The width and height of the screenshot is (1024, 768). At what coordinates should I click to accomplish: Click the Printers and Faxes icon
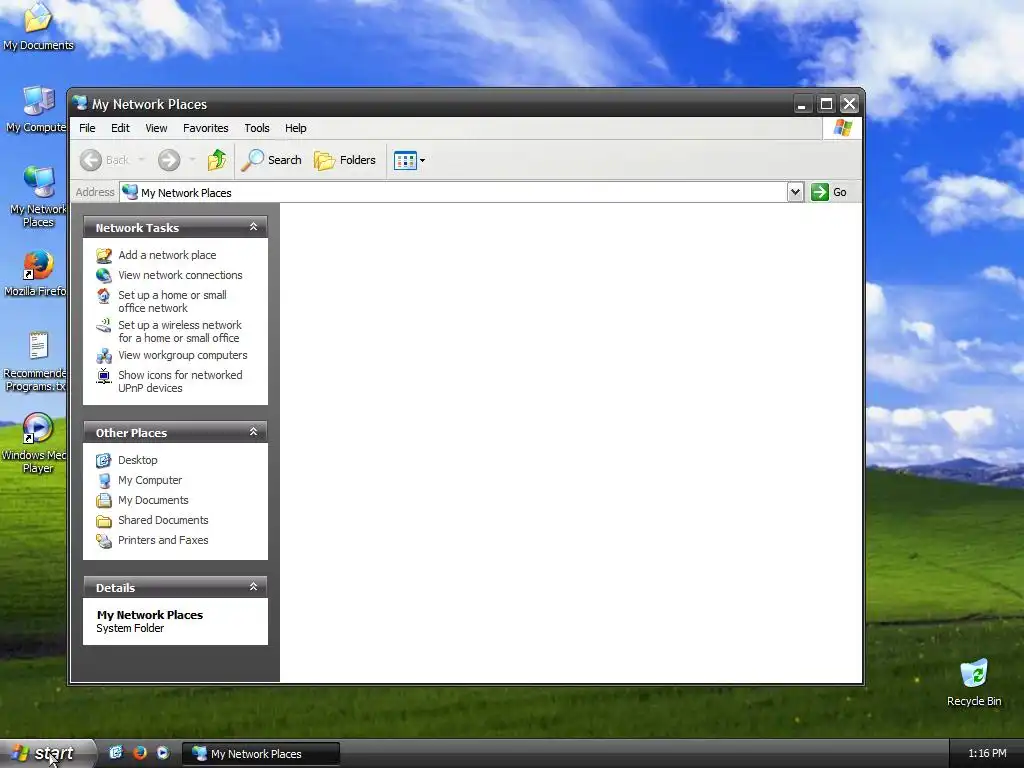tap(104, 541)
